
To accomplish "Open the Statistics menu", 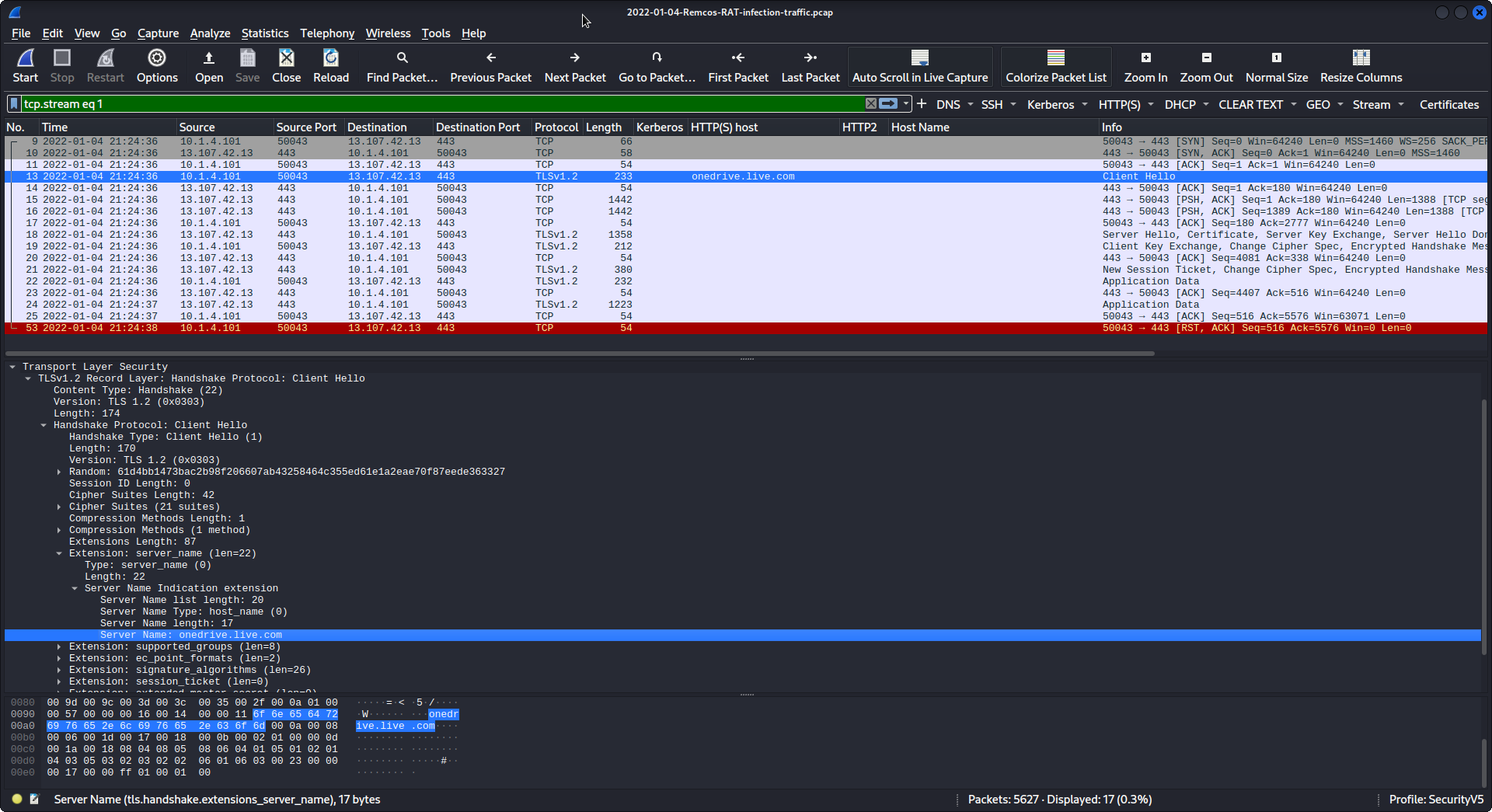I will [x=264, y=33].
